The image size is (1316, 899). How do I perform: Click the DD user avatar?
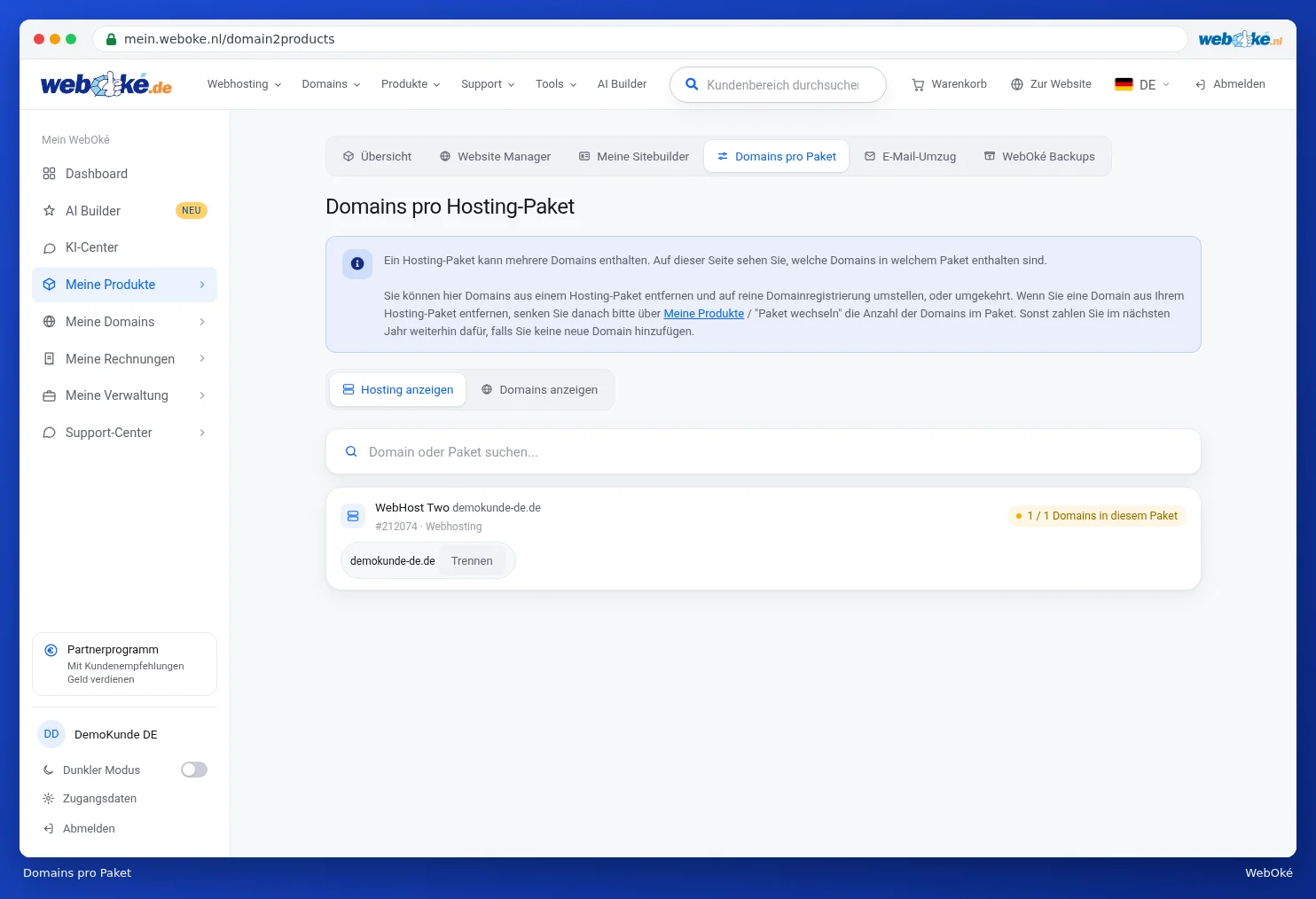[51, 734]
